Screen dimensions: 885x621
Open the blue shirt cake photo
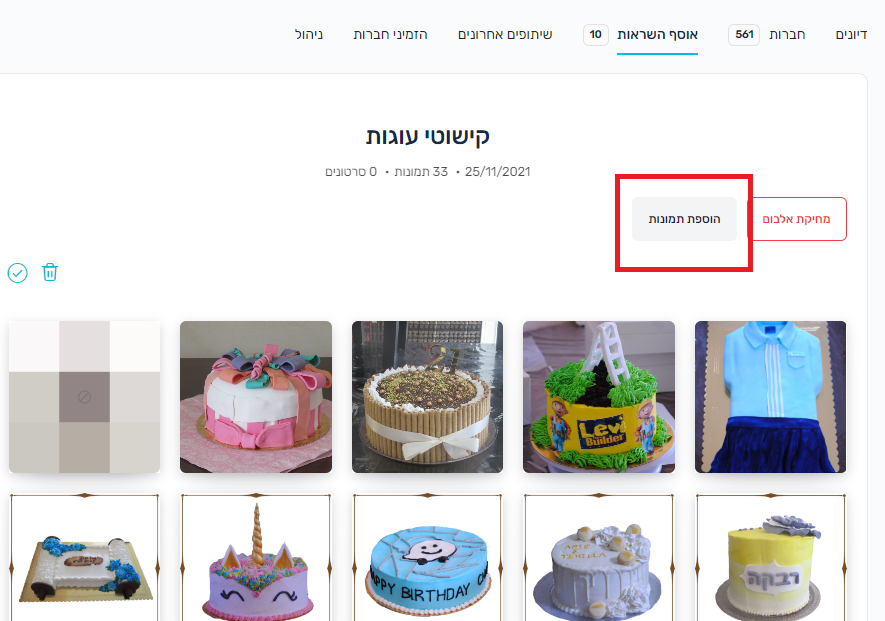[770, 397]
